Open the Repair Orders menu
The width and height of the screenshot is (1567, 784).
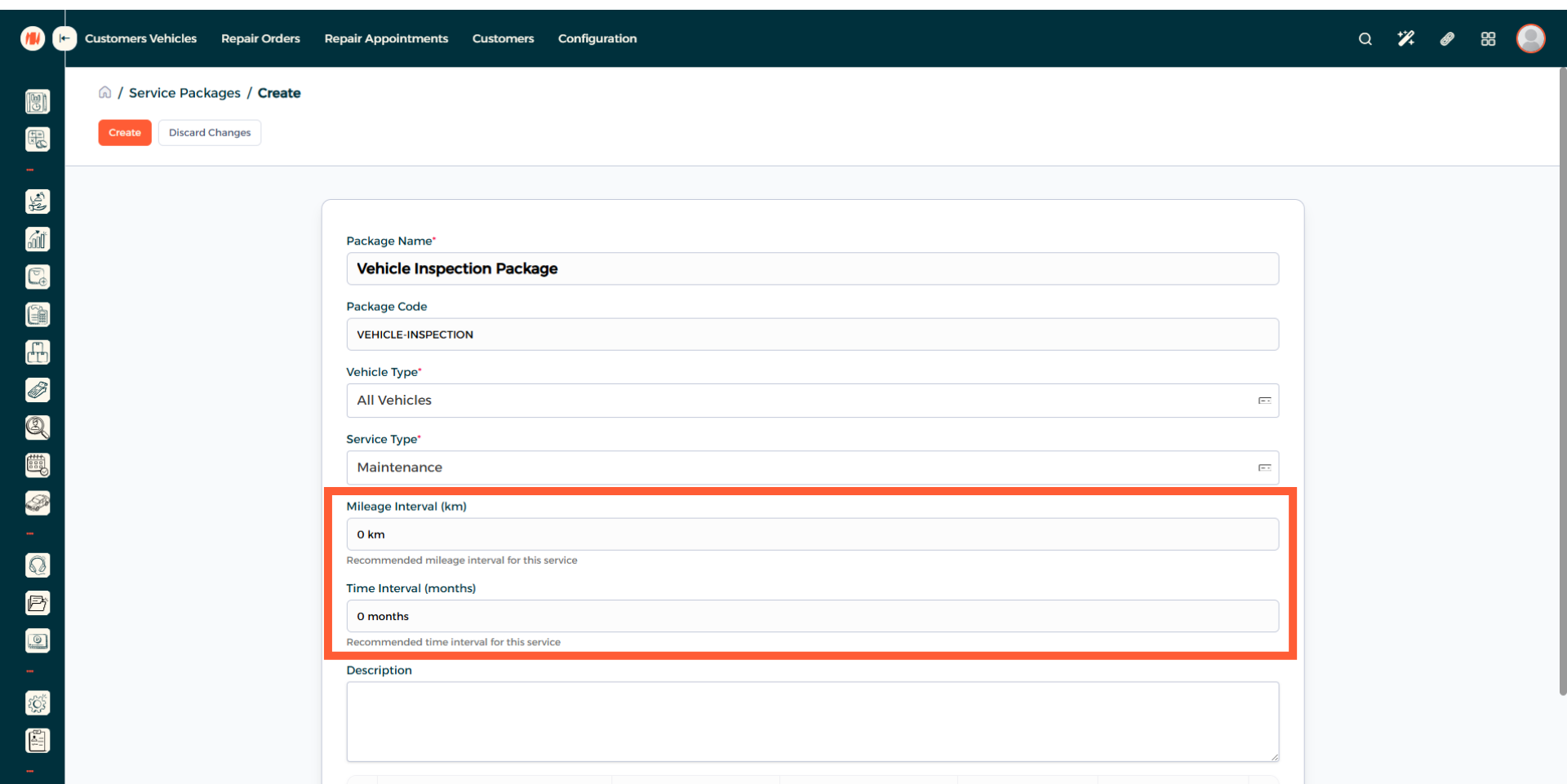260,38
